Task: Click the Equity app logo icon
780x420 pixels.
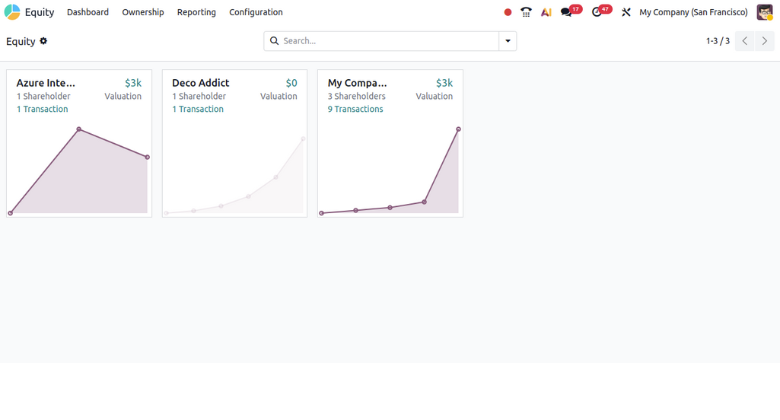Action: (12, 12)
